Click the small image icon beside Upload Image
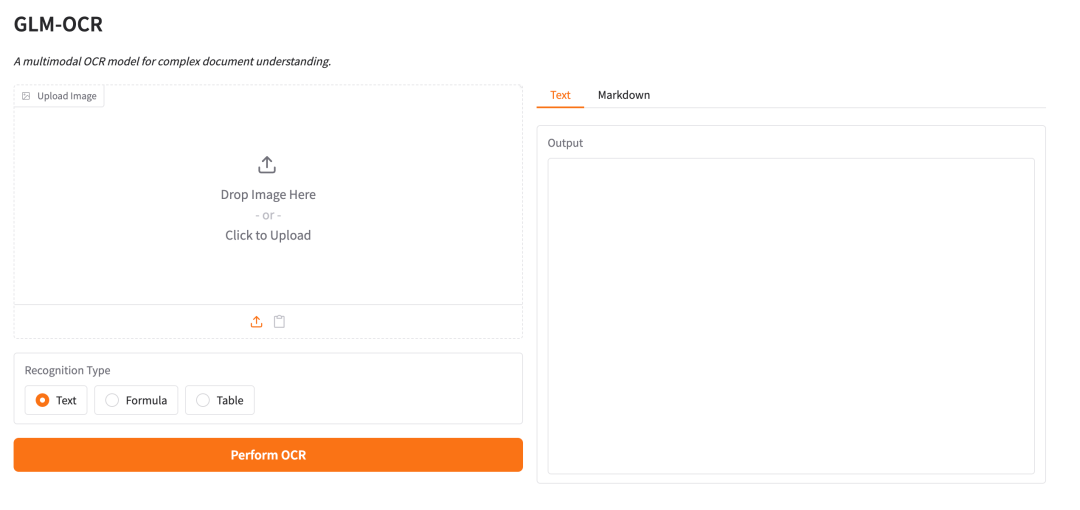Viewport: 1080px width, 510px height. (26, 96)
